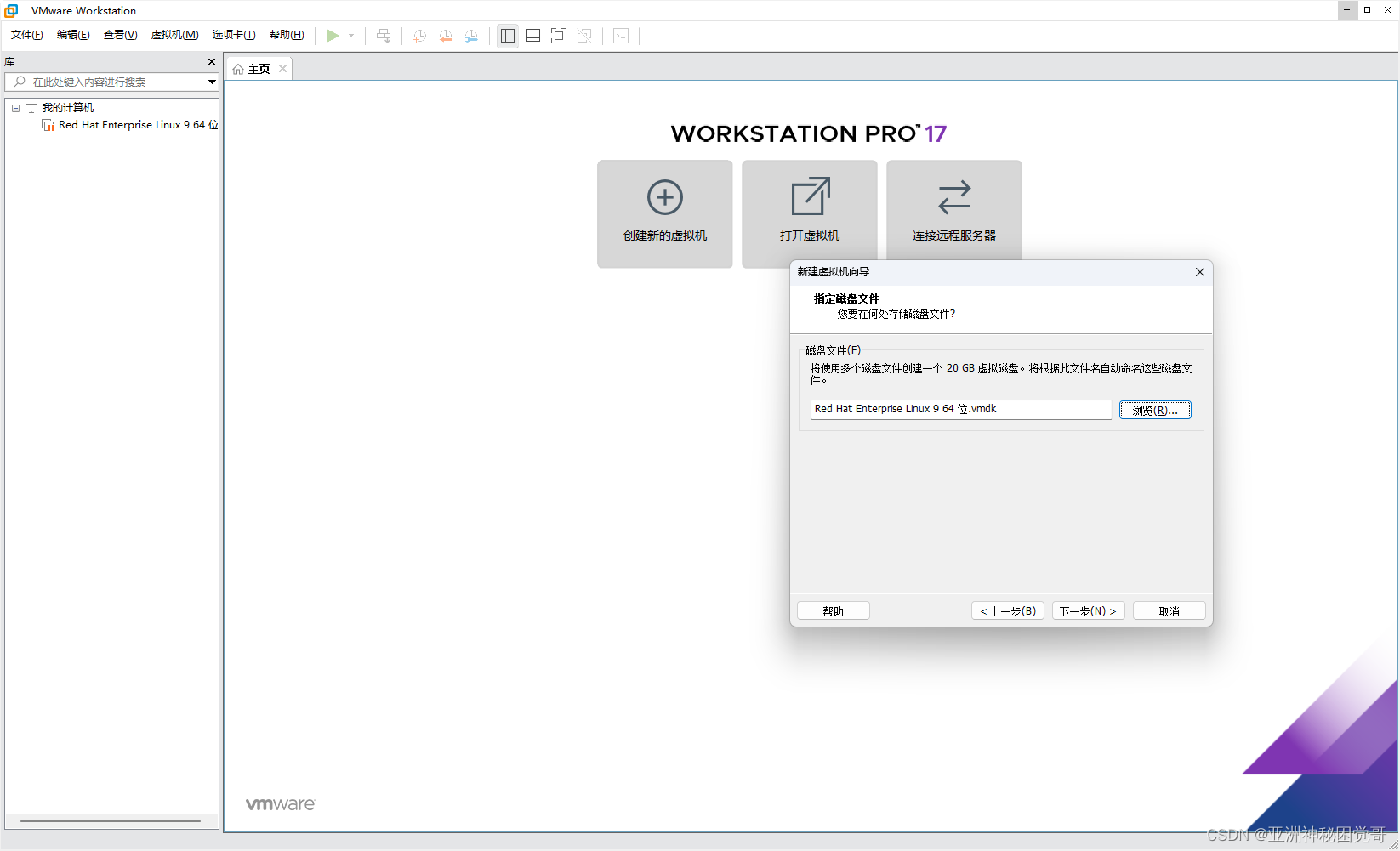The image size is (1400, 851).
Task: Click the console view toolbar icon
Action: click(x=621, y=36)
